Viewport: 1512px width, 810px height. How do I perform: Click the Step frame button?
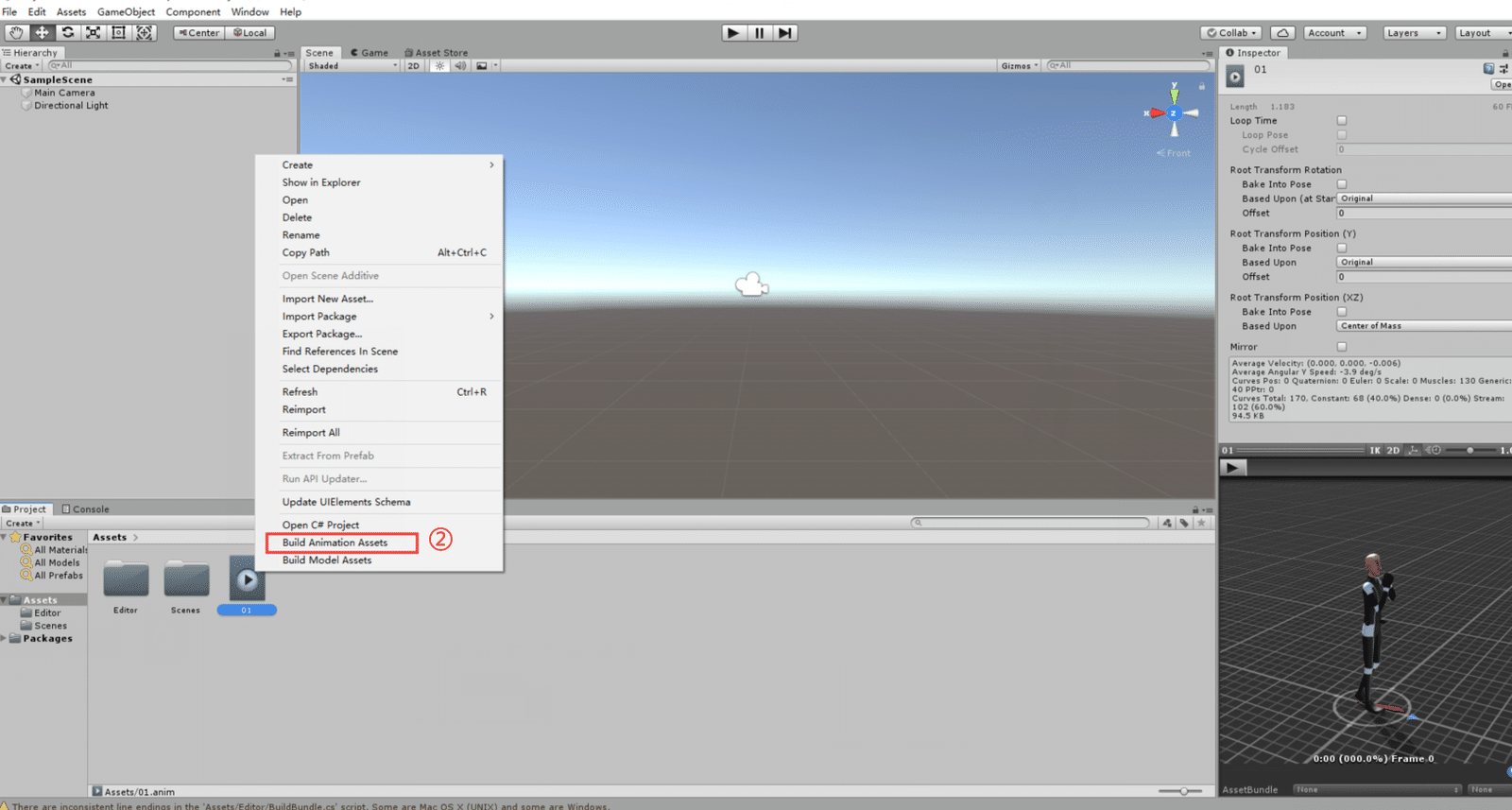tap(785, 32)
